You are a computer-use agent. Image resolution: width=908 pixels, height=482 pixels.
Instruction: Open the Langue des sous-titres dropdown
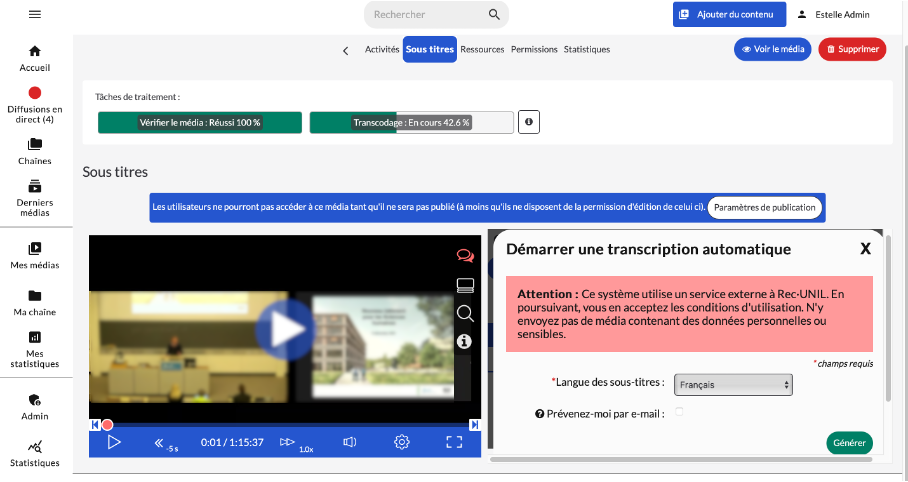pos(732,384)
